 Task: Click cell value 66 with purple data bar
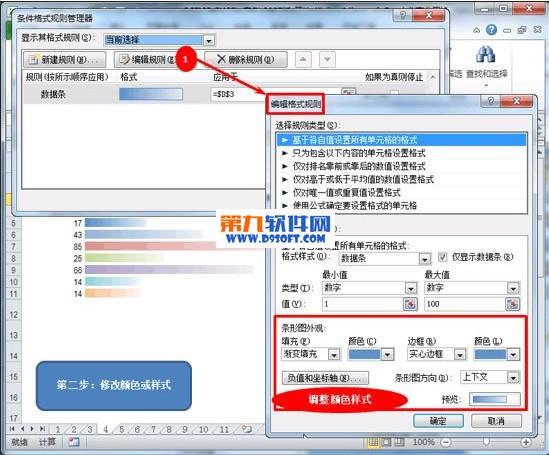(78, 270)
